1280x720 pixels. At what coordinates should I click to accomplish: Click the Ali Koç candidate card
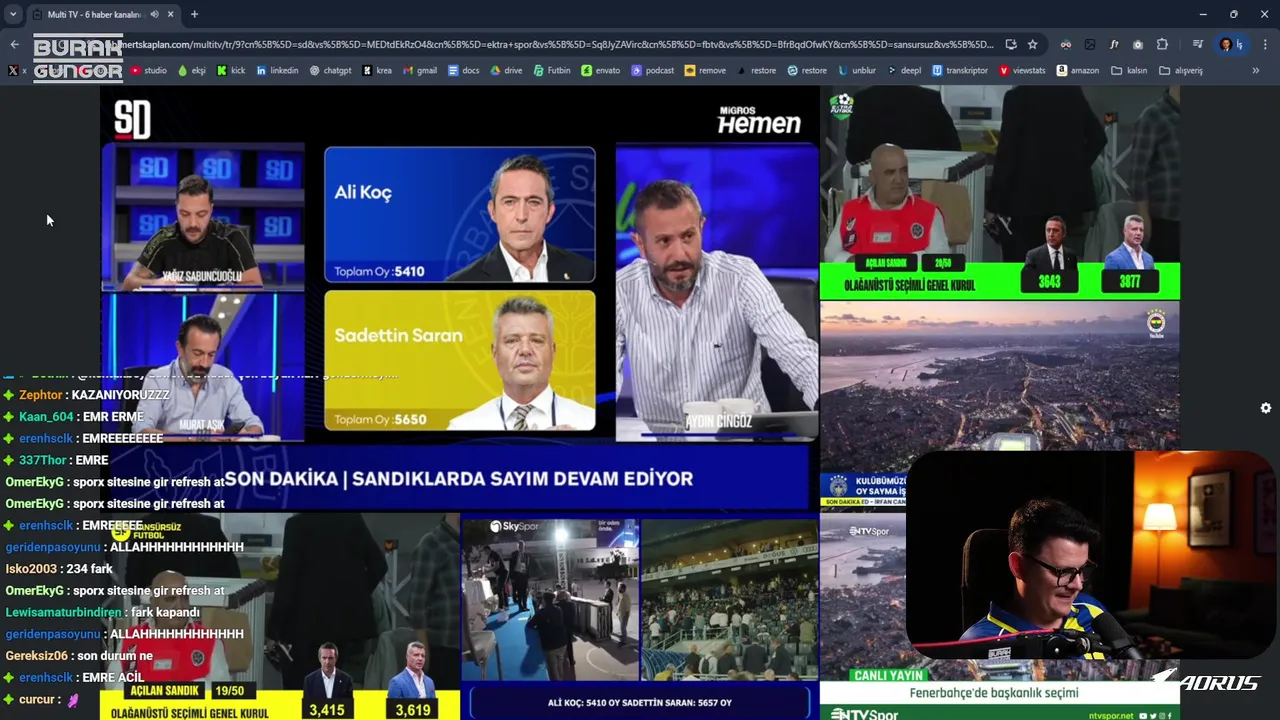pyautogui.click(x=460, y=215)
